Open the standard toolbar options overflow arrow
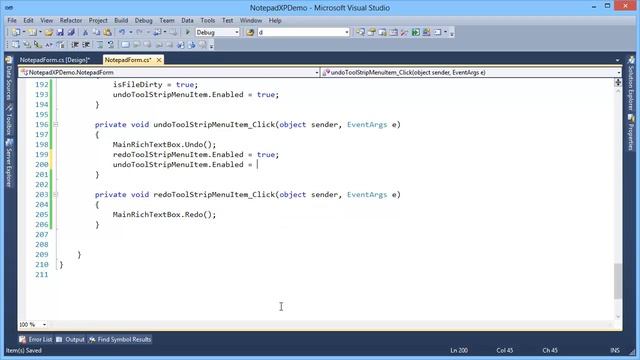 click(452, 33)
